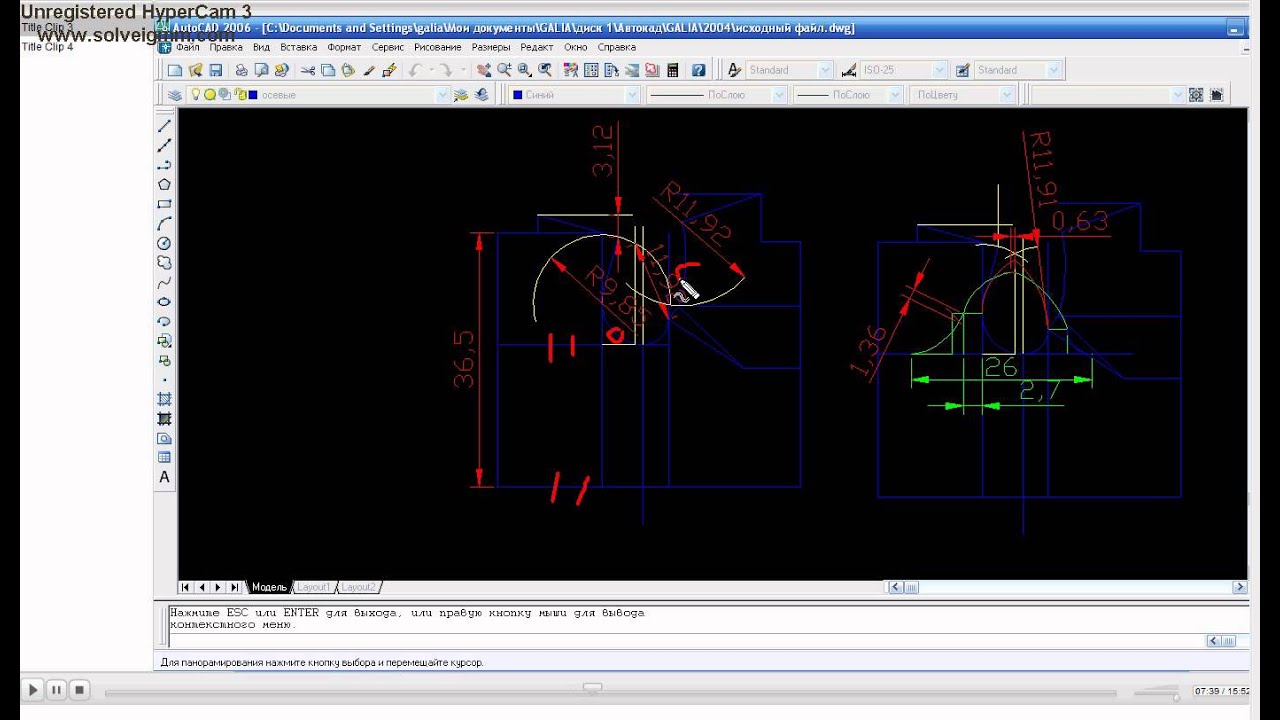Click the Save diskette icon
Screen dimensions: 1280x720
click(215, 70)
